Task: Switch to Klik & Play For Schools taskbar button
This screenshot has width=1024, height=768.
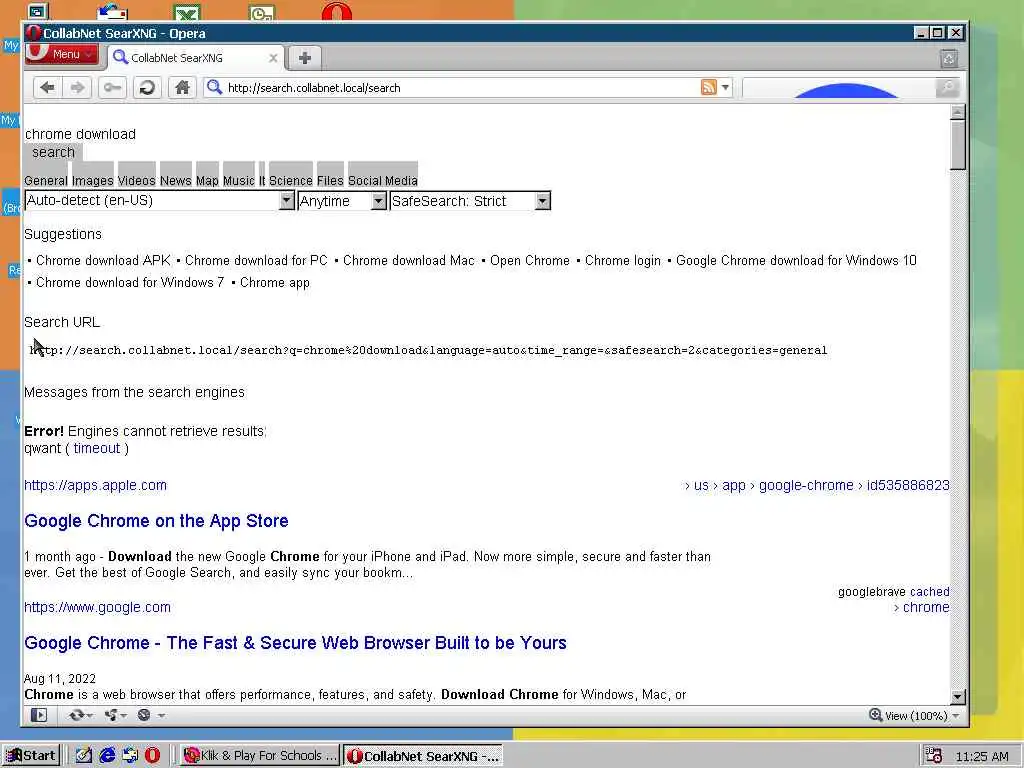Action: point(260,756)
